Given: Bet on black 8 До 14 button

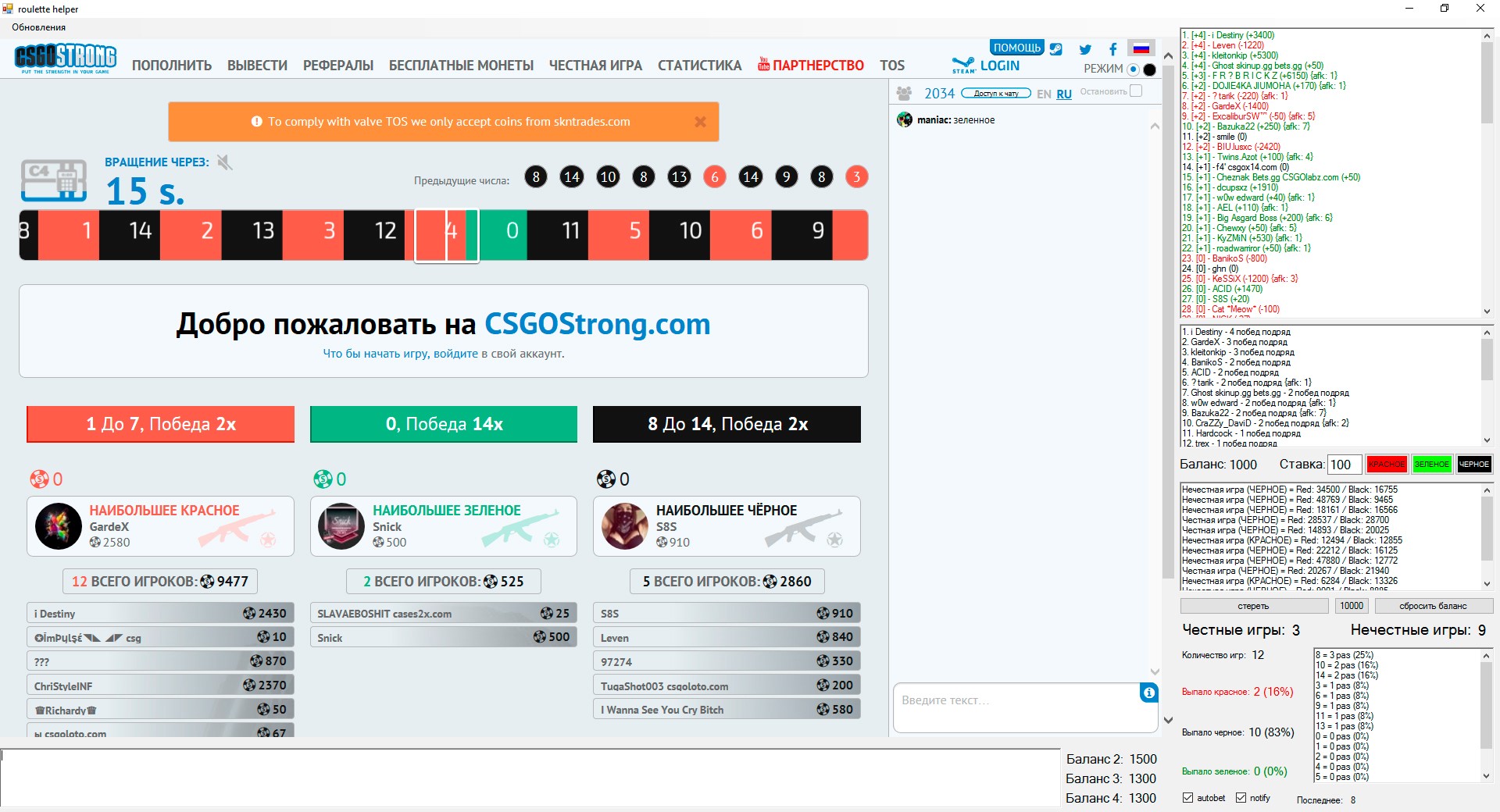Looking at the screenshot, I should tap(727, 424).
